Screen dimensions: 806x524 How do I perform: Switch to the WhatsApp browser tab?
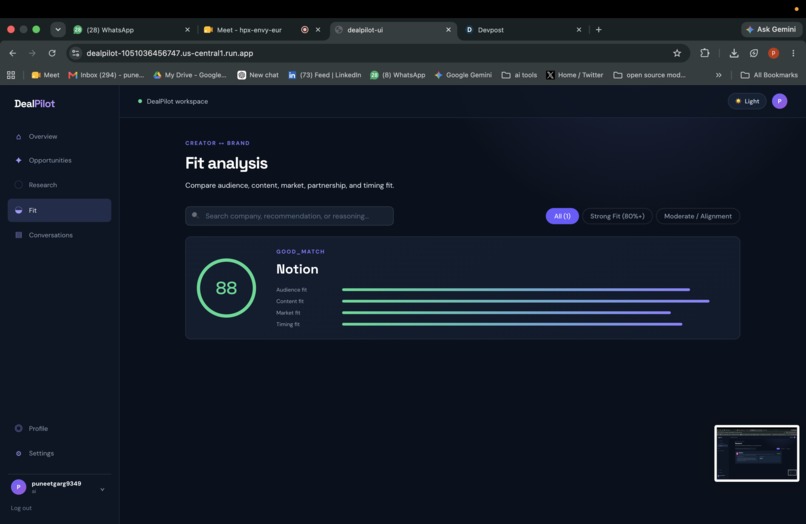[131, 30]
